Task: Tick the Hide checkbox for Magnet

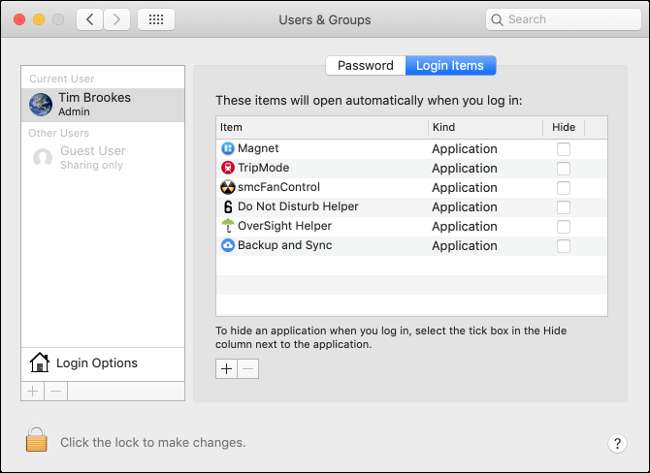Action: coord(564,149)
